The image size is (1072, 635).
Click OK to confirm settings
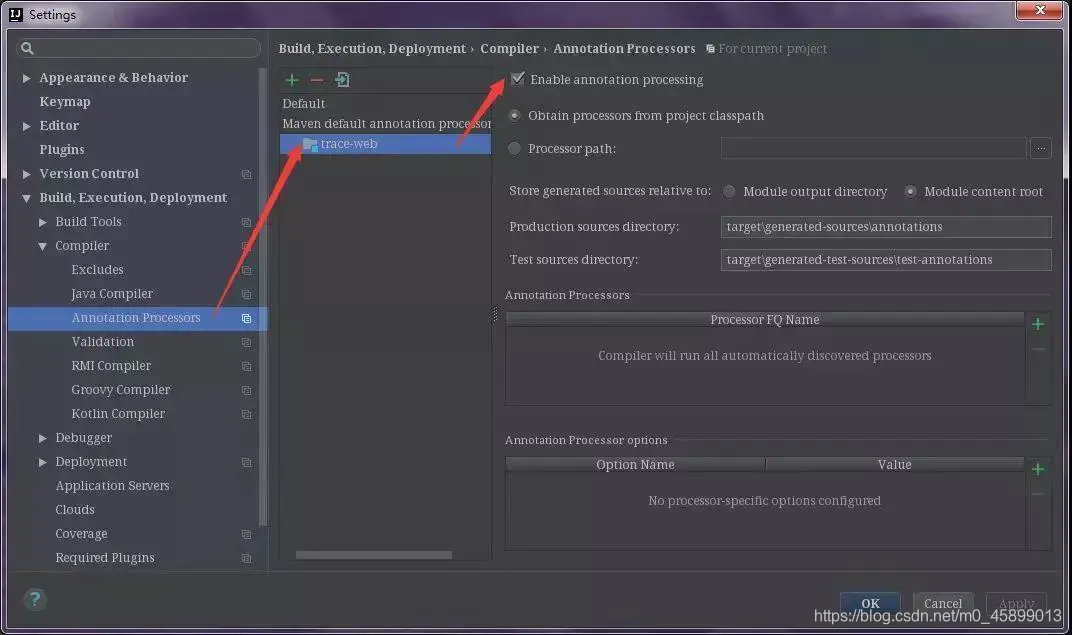coord(870,603)
